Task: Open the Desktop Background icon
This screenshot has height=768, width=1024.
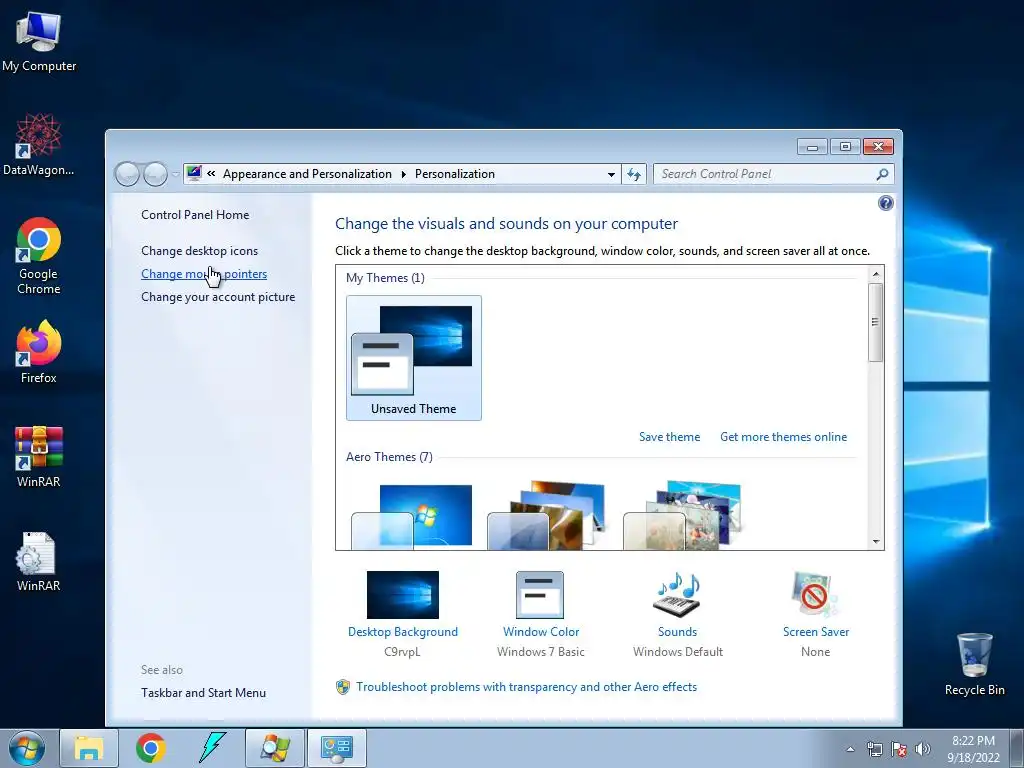Action: pyautogui.click(x=402, y=595)
